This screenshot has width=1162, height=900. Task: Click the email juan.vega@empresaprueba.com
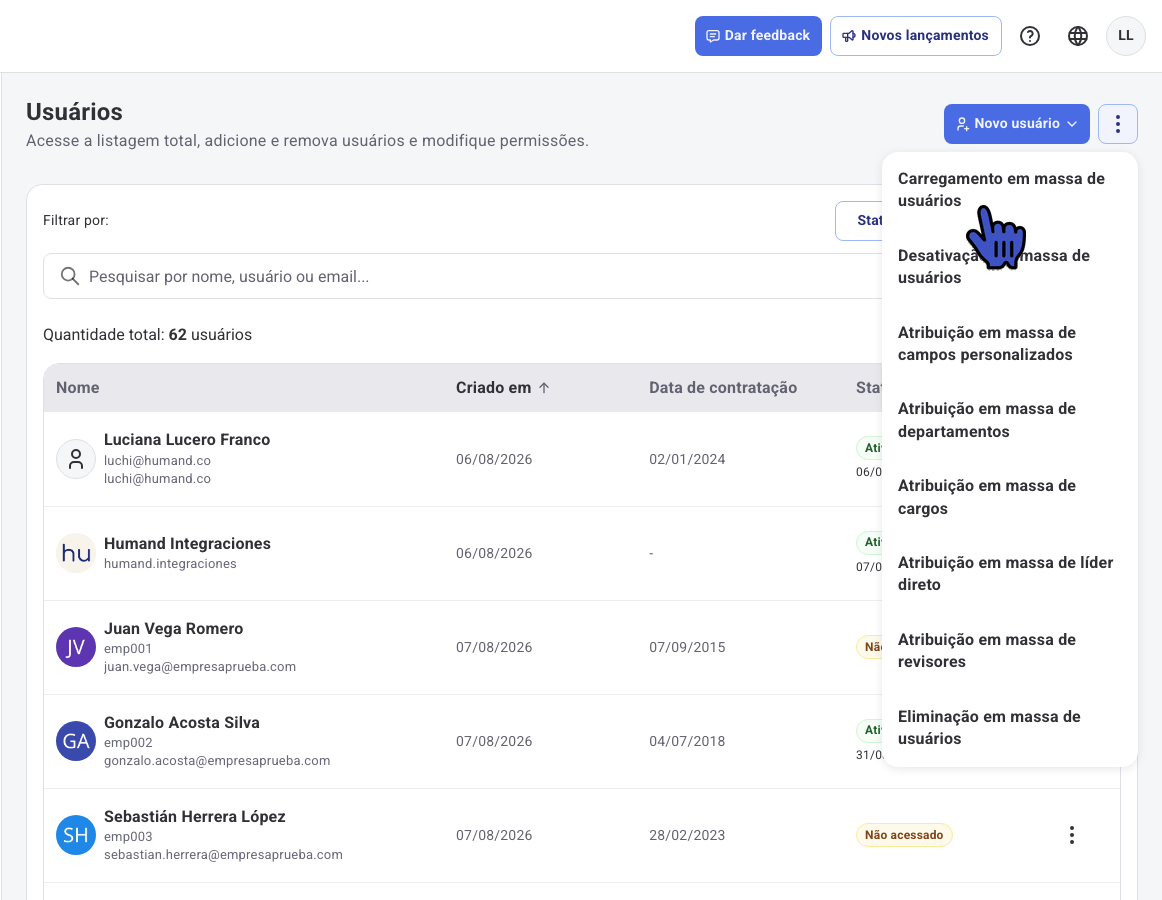tap(200, 666)
